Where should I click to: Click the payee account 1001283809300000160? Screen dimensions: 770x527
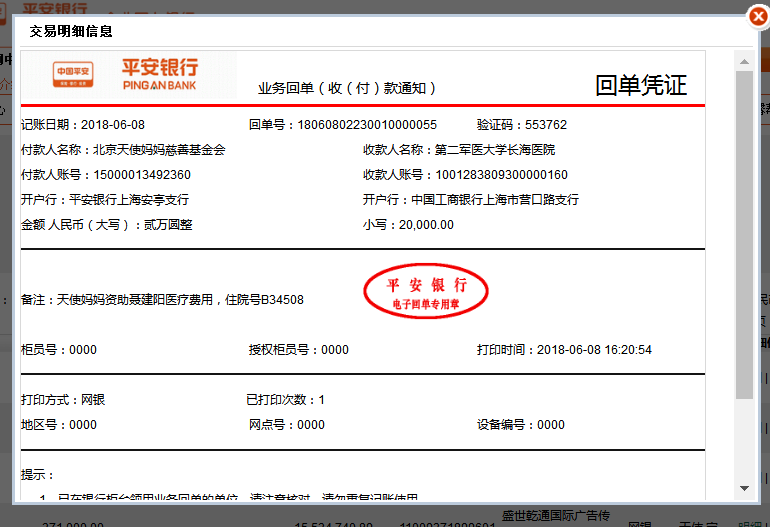pyautogui.click(x=501, y=175)
